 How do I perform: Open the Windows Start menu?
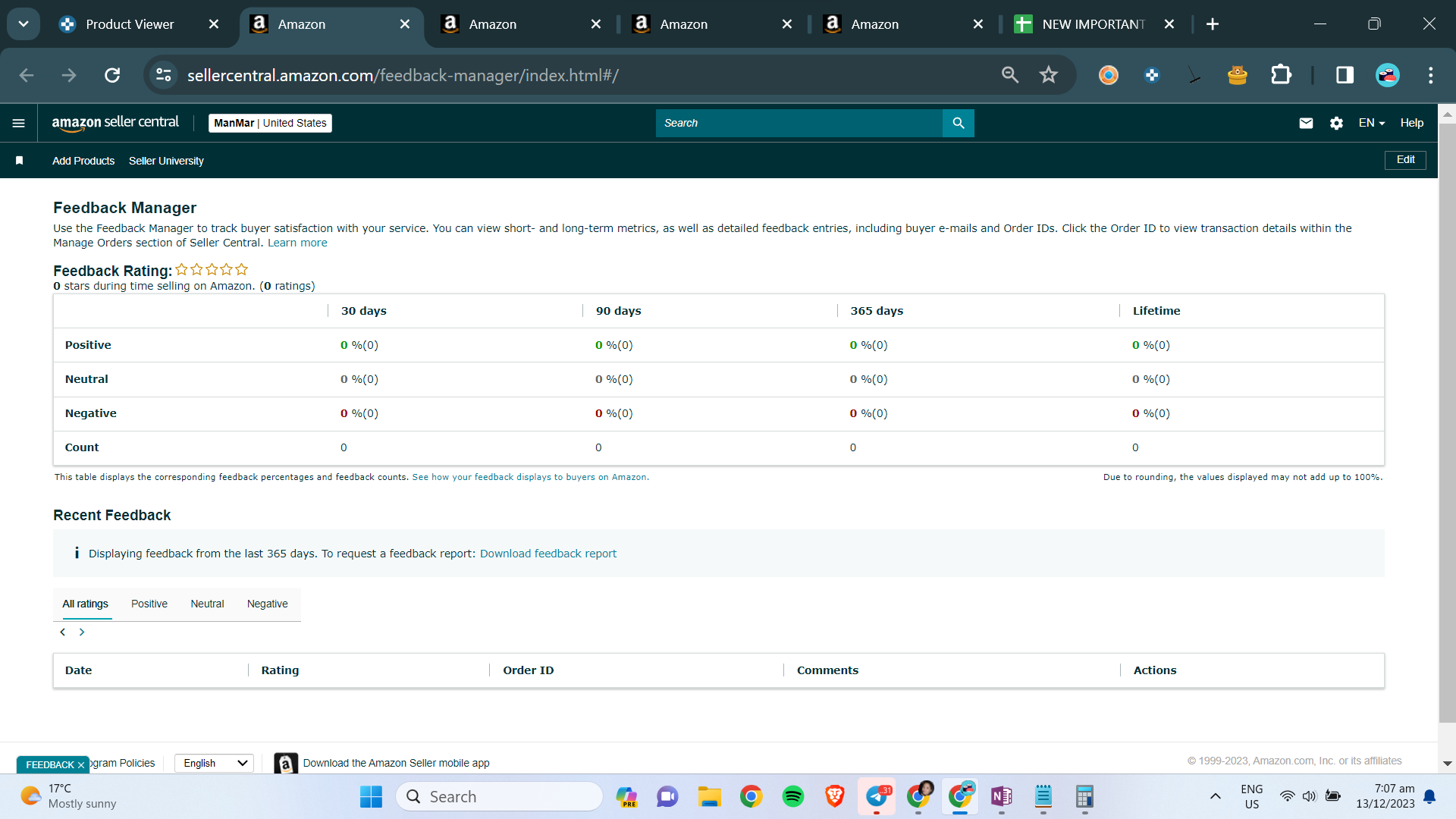pos(371,796)
